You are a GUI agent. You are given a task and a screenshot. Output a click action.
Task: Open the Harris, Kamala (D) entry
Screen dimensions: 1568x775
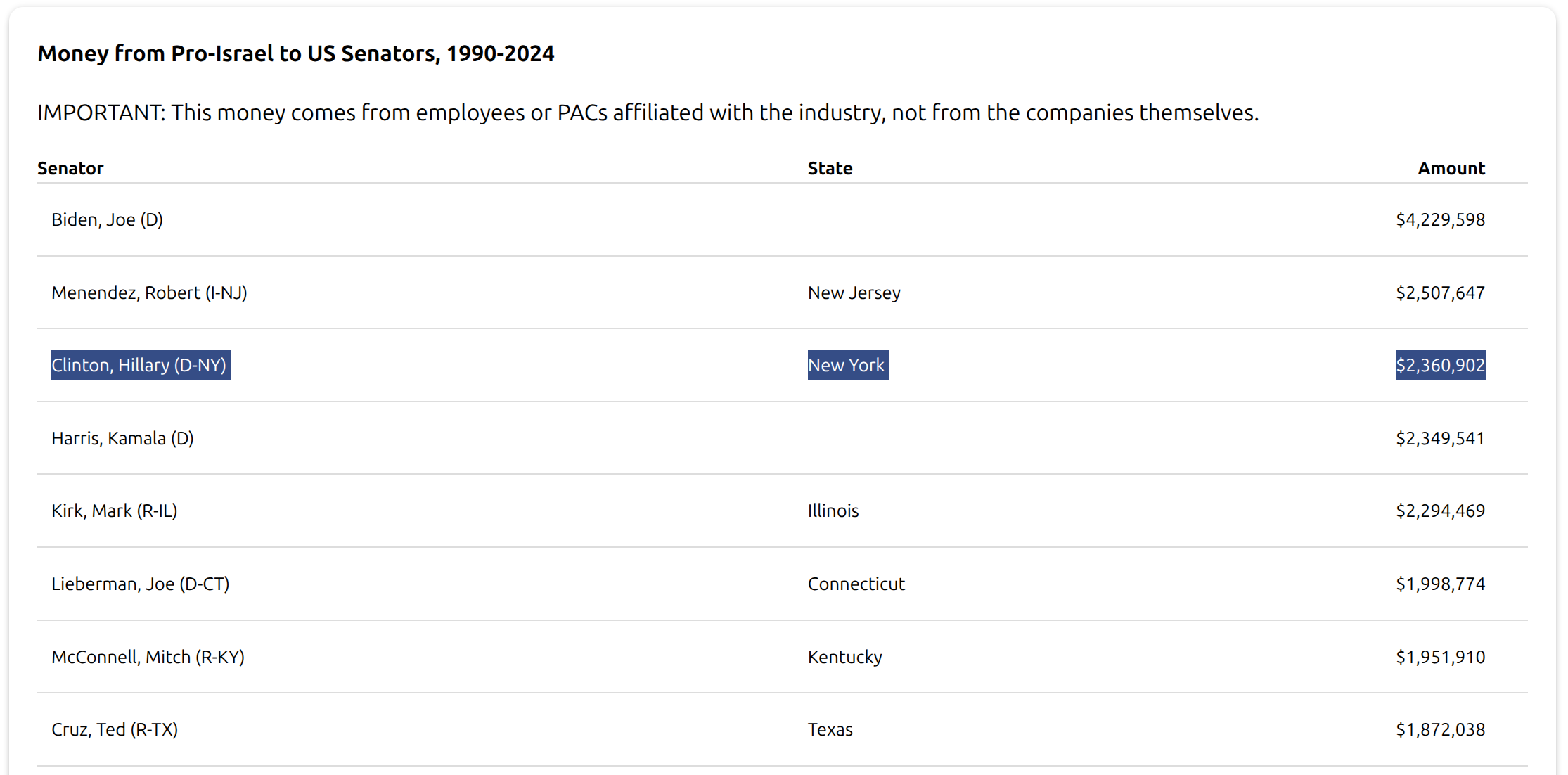(x=122, y=438)
